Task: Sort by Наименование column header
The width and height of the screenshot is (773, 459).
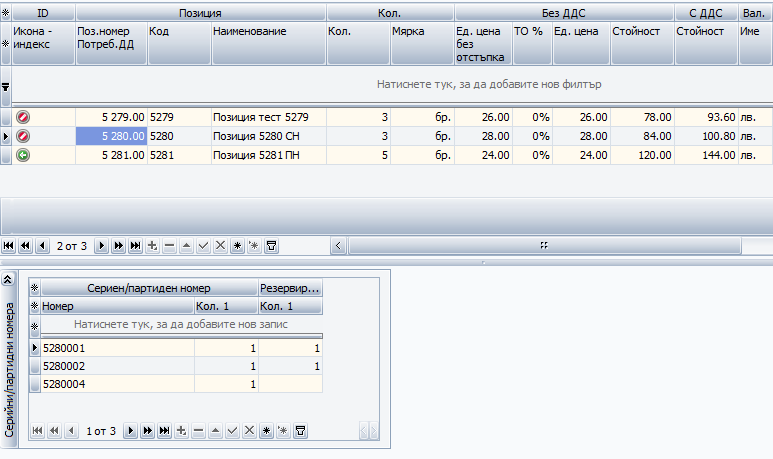Action: pyautogui.click(x=269, y=43)
